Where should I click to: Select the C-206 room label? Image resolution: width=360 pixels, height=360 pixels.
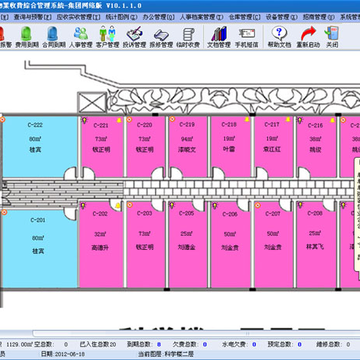(x=230, y=214)
